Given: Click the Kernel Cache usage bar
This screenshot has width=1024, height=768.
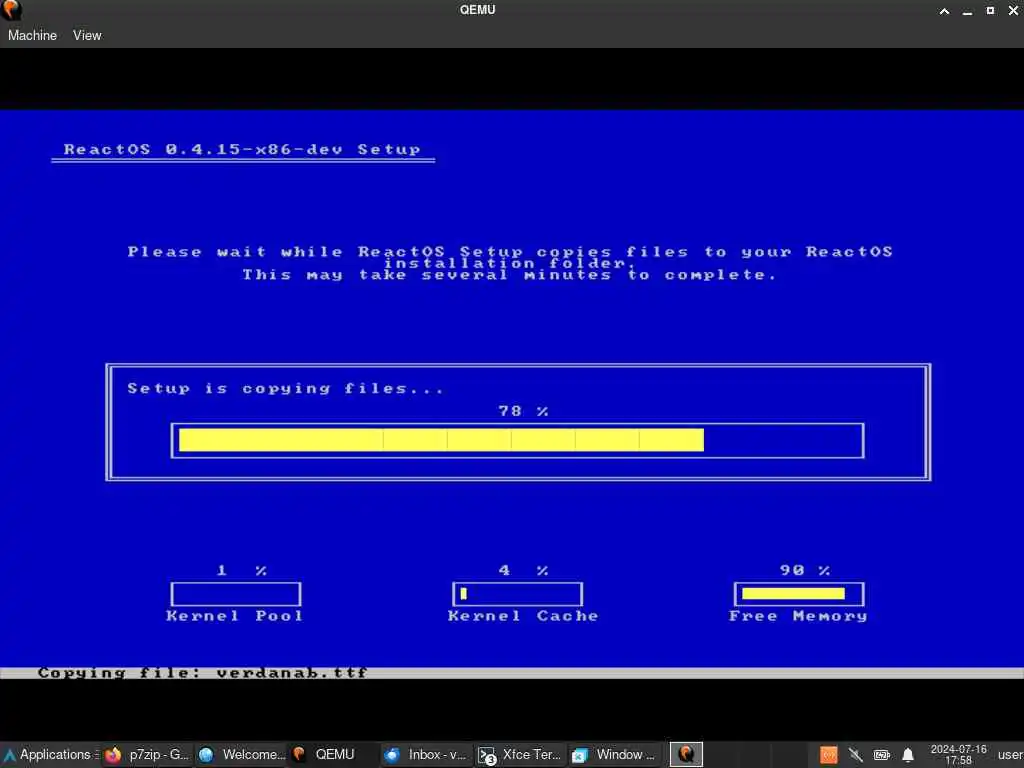Looking at the screenshot, I should click(517, 594).
